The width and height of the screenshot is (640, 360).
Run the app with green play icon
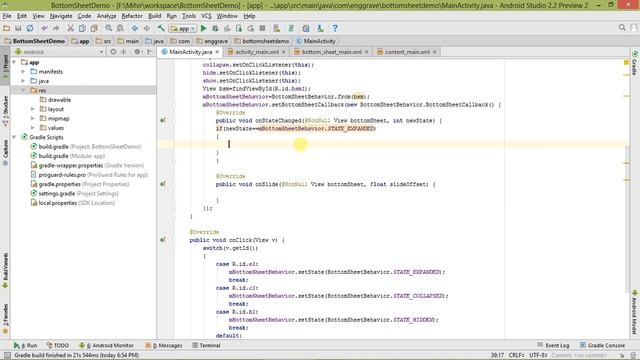203,29
